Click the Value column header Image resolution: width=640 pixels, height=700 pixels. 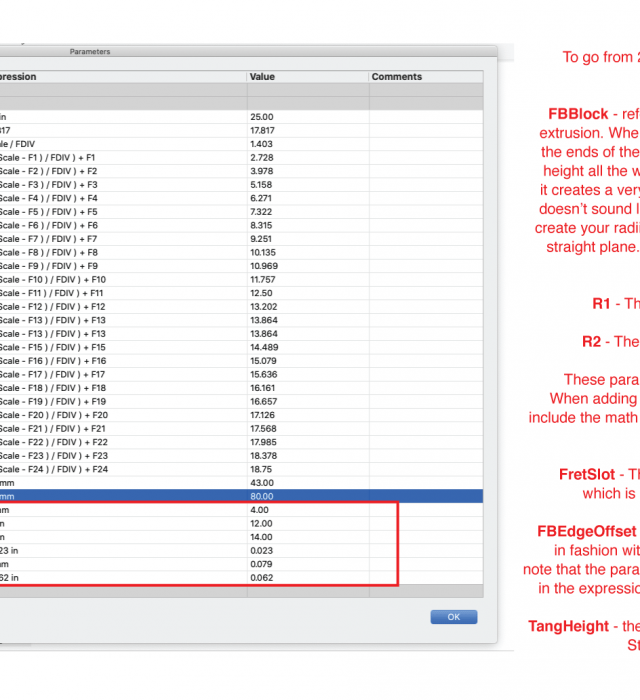[x=307, y=77]
